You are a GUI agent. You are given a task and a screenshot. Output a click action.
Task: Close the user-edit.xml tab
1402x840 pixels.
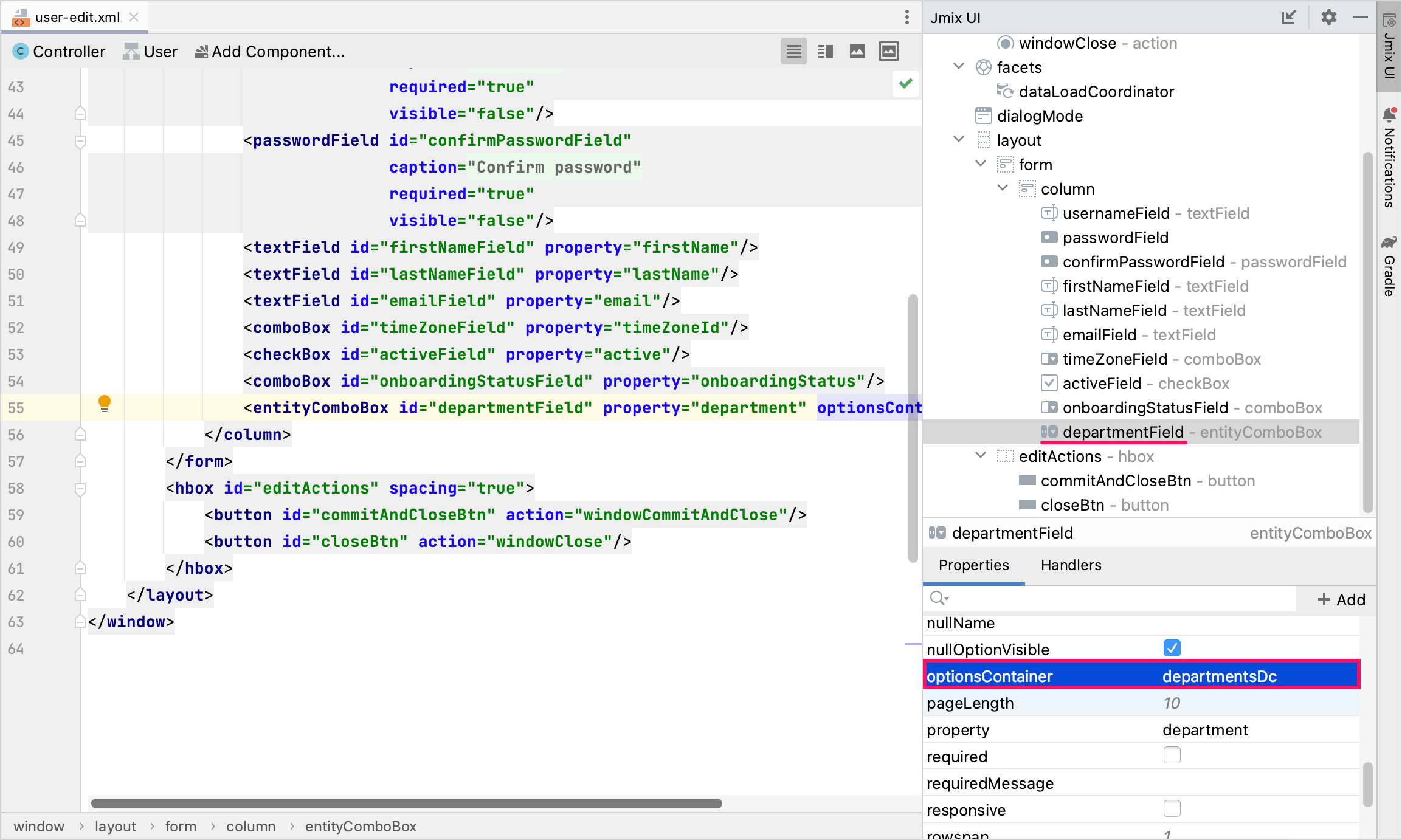134,17
